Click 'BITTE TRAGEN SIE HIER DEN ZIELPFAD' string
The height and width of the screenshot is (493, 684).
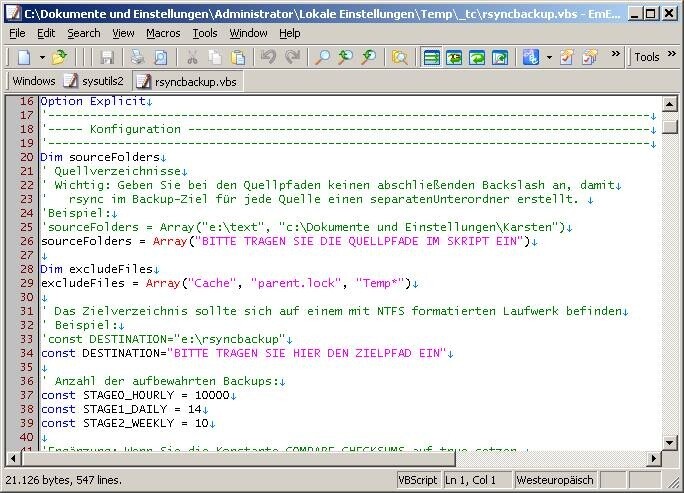click(306, 353)
